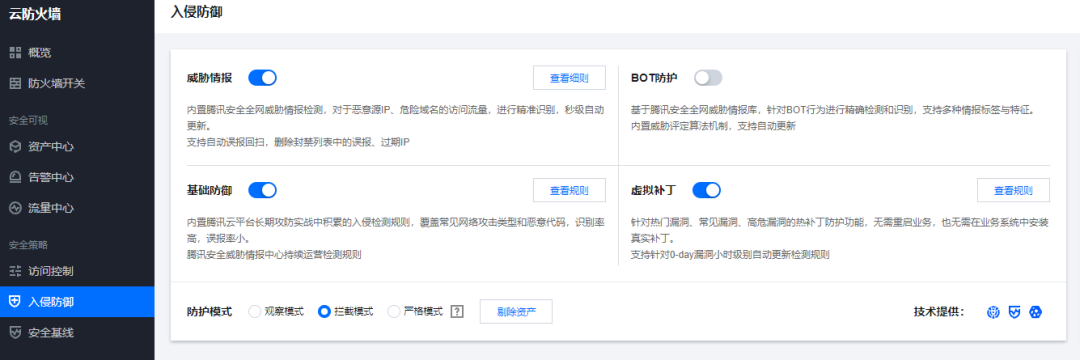This screenshot has height=360, width=1080.
Task: Click the question mark help icon beside 严格模式
Action: [x=457, y=312]
